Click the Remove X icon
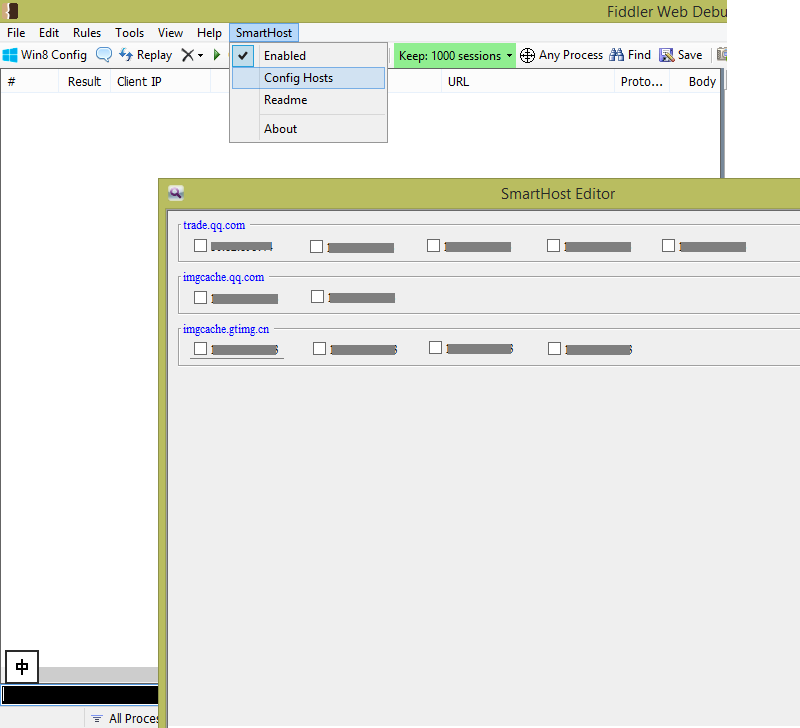The height and width of the screenshot is (728, 800). pos(188,55)
